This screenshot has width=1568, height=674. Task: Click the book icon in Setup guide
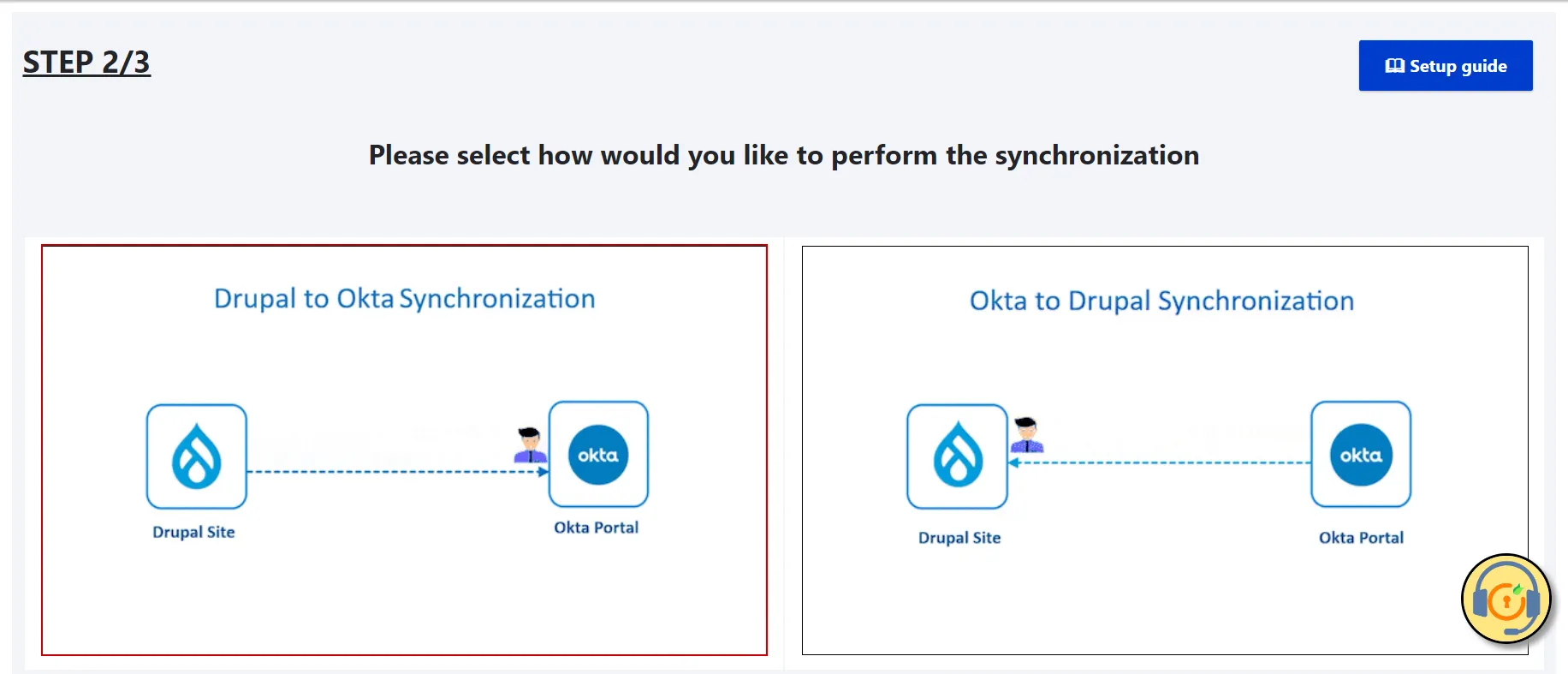click(x=1395, y=66)
